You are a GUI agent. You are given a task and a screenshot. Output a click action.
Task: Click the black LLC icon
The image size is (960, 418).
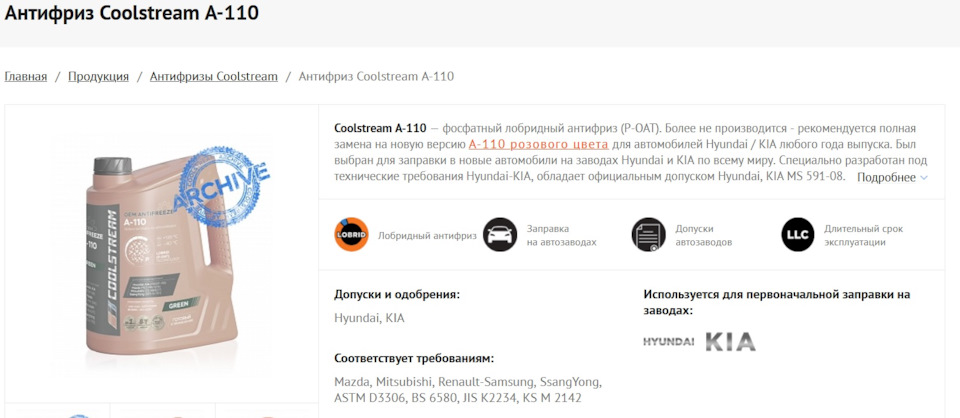798,235
